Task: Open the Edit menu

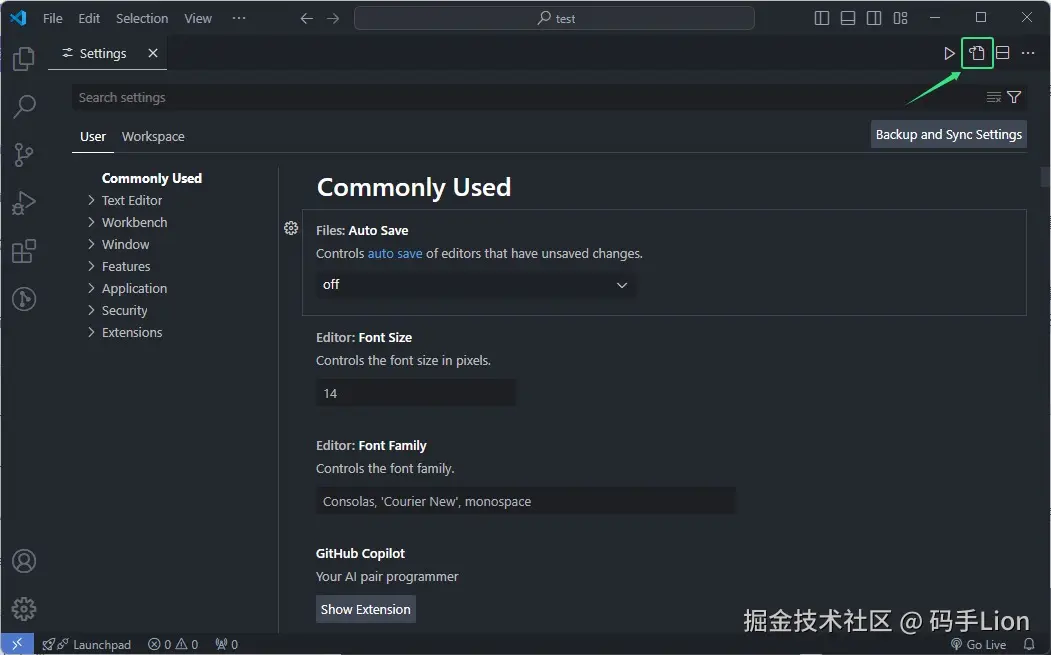Action: click(x=88, y=19)
